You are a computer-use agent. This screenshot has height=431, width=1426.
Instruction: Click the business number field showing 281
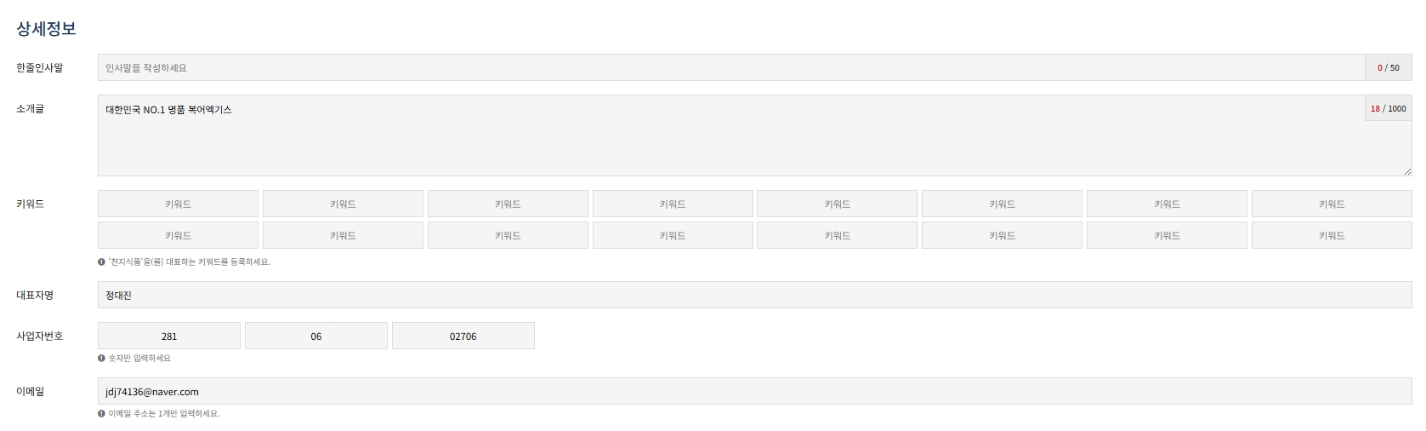169,336
